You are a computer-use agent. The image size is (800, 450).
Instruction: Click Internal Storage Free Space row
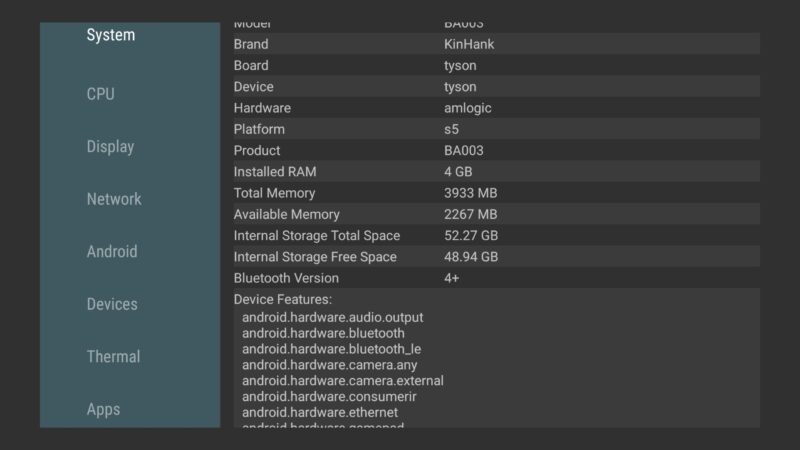495,257
